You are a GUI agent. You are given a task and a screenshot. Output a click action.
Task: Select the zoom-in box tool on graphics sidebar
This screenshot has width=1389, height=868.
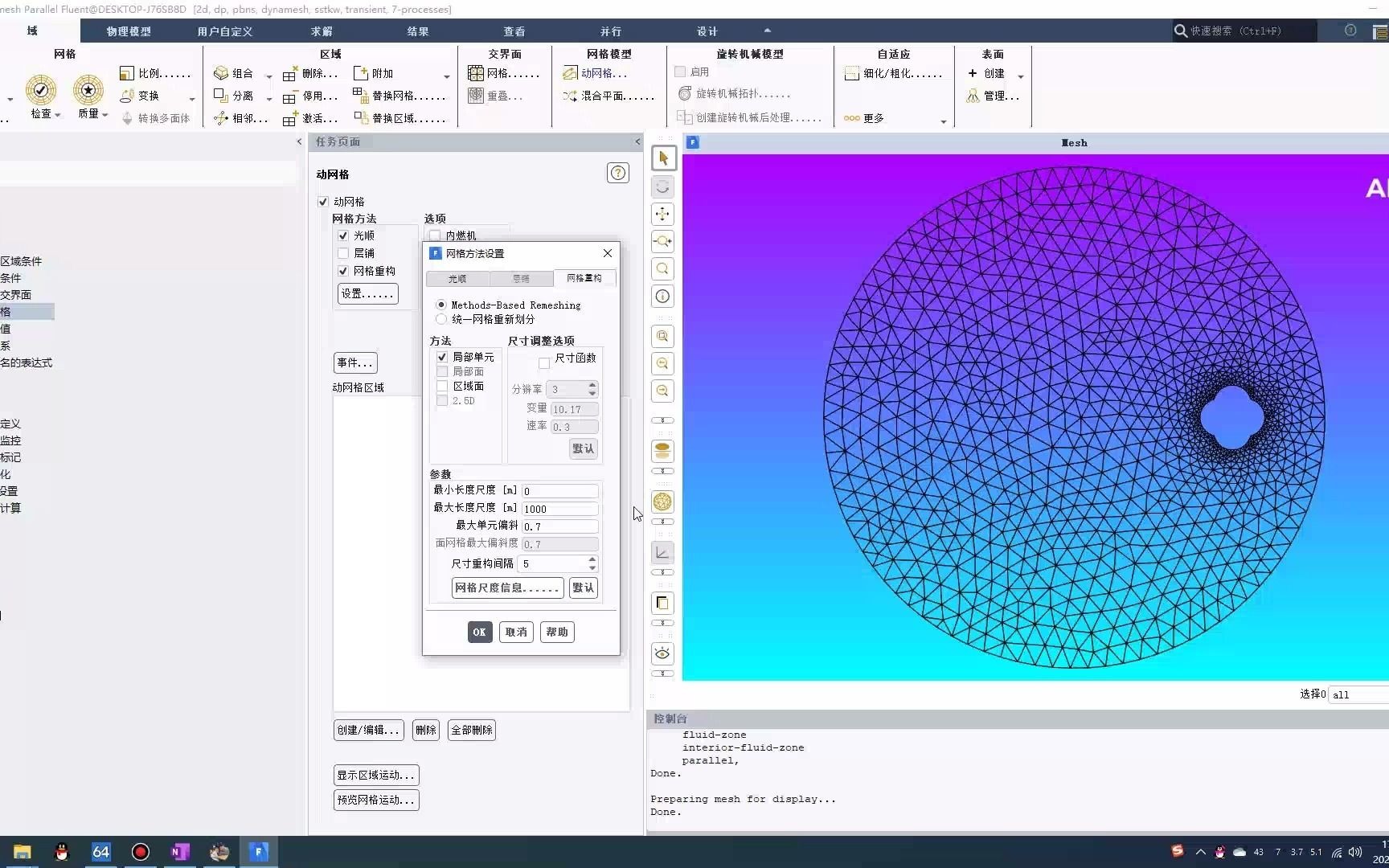pyautogui.click(x=662, y=337)
